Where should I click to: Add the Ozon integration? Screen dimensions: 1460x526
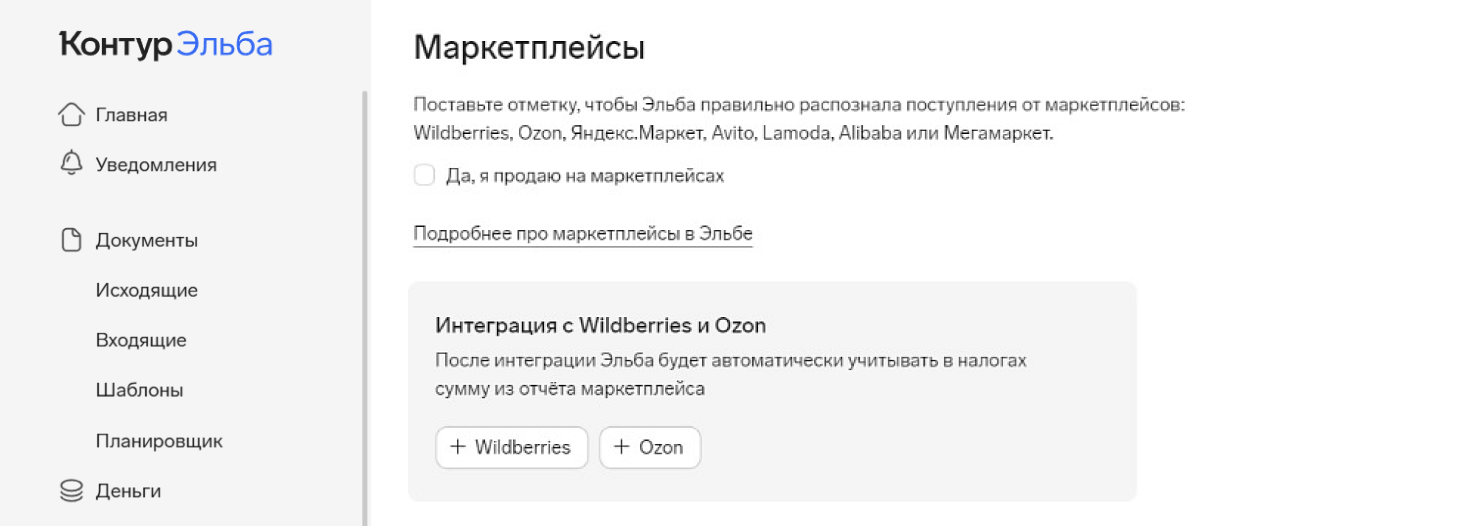point(650,447)
